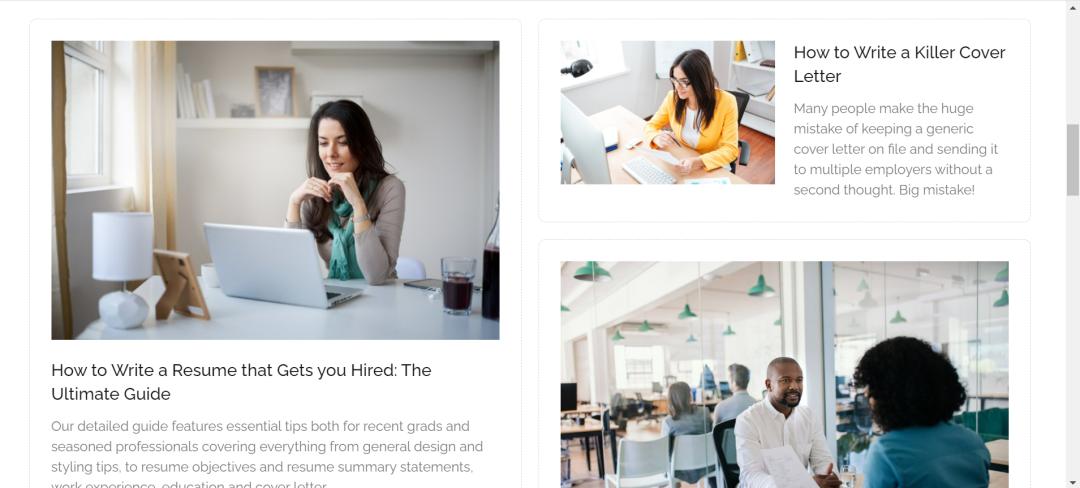Select the resume guide excerpt starting "Our detailed guide"
Screen dimensions: 1080x488
pos(267,454)
